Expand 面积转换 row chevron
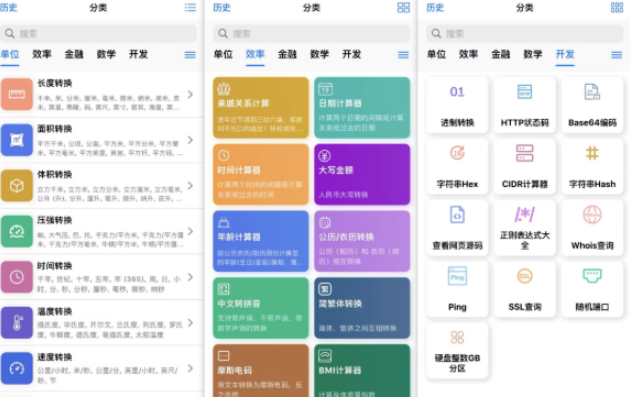The width and height of the screenshot is (635, 405). click(190, 140)
